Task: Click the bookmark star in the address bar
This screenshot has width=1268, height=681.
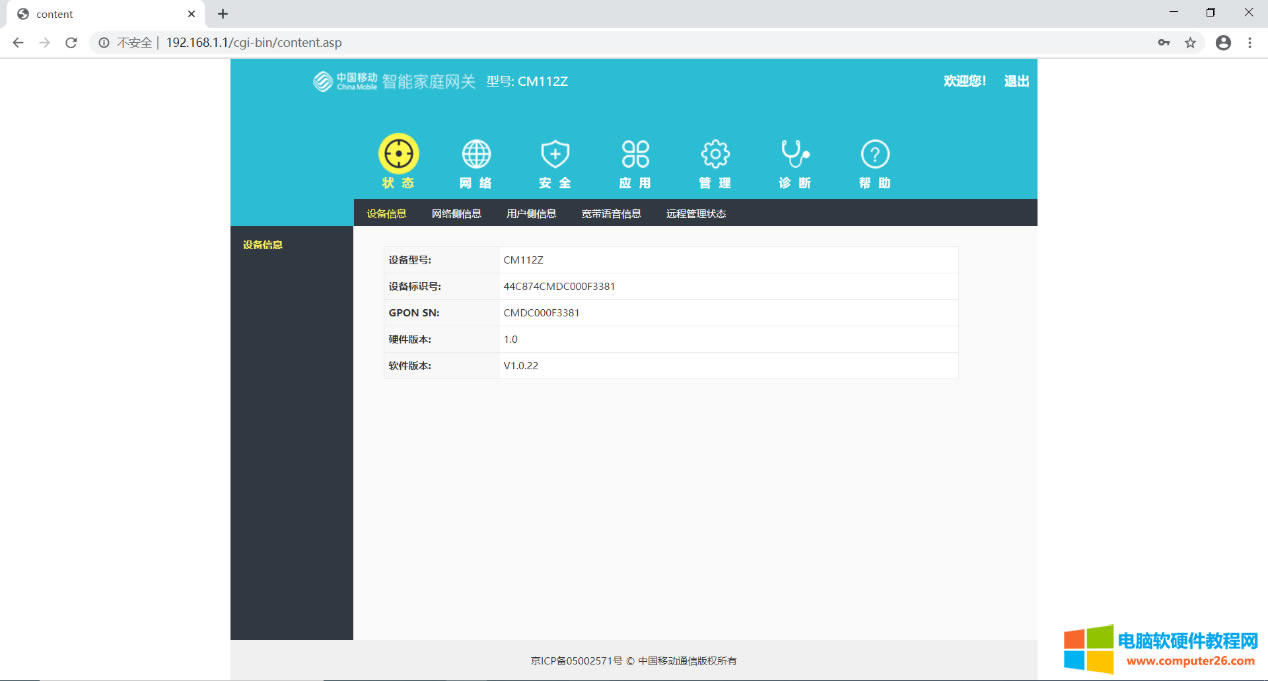Action: point(1191,43)
